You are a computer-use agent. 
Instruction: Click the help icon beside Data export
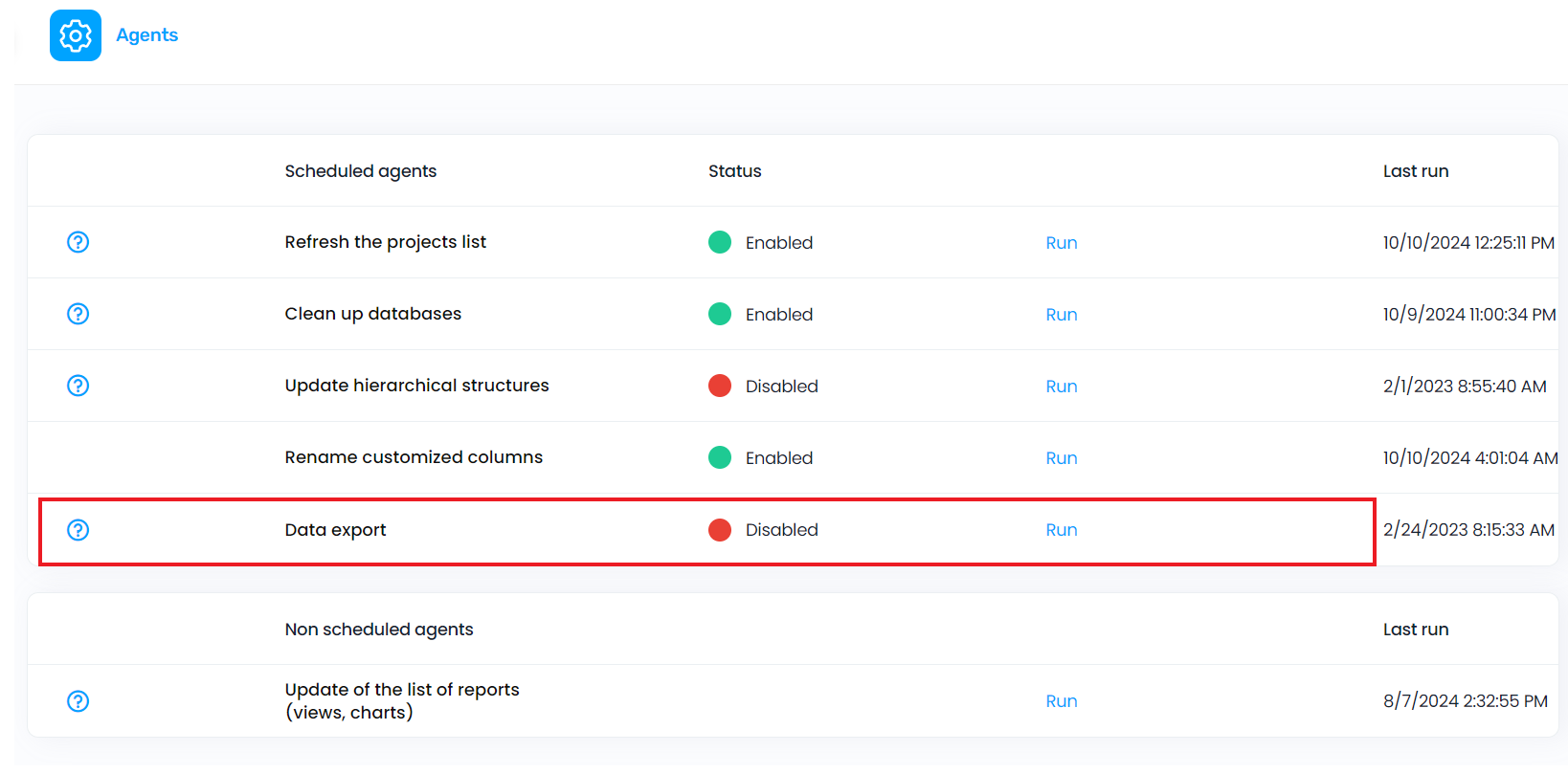tap(78, 530)
